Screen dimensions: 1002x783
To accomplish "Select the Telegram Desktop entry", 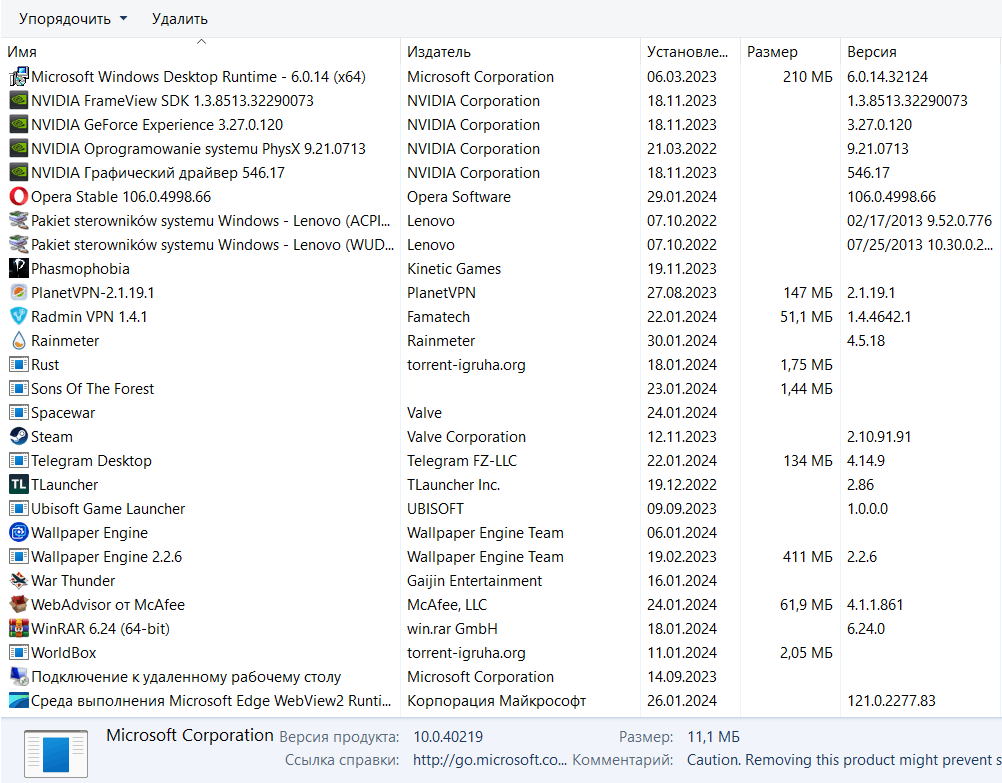I will [x=91, y=460].
